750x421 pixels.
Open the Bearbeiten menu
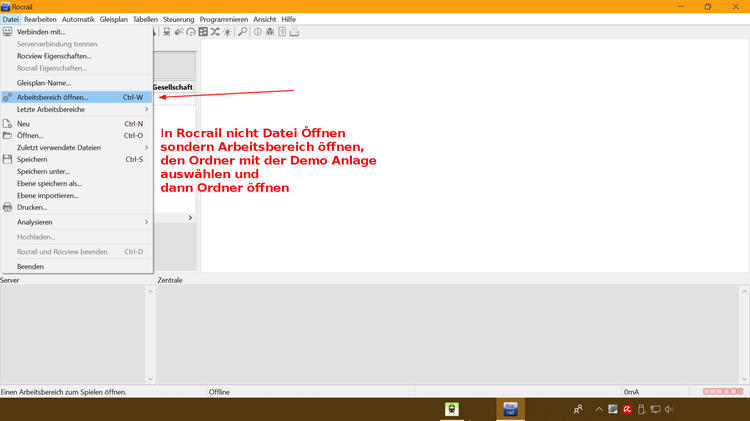[40, 19]
